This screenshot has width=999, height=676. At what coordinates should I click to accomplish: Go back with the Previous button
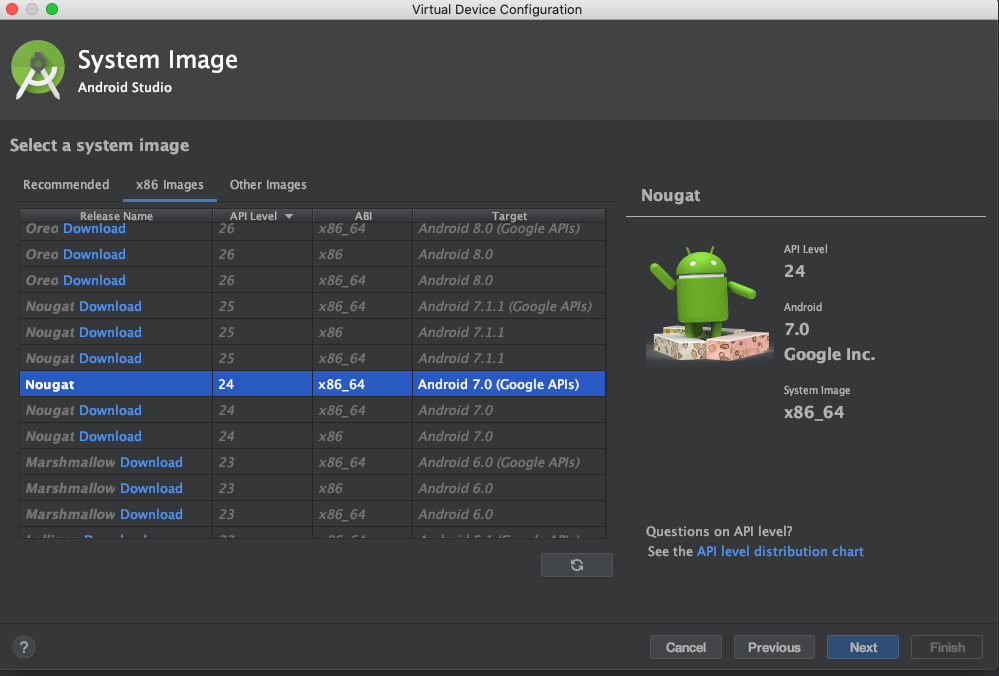(x=774, y=647)
